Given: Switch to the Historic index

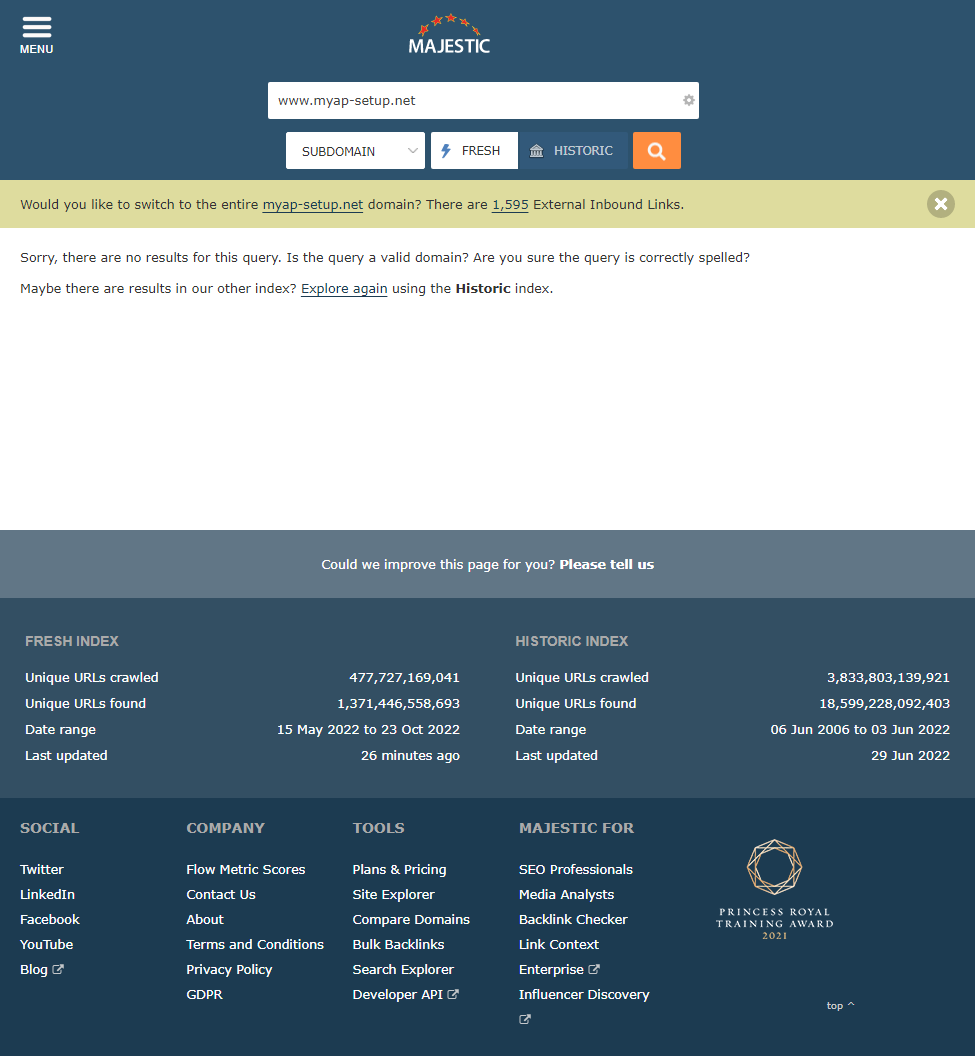Looking at the screenshot, I should [573, 151].
